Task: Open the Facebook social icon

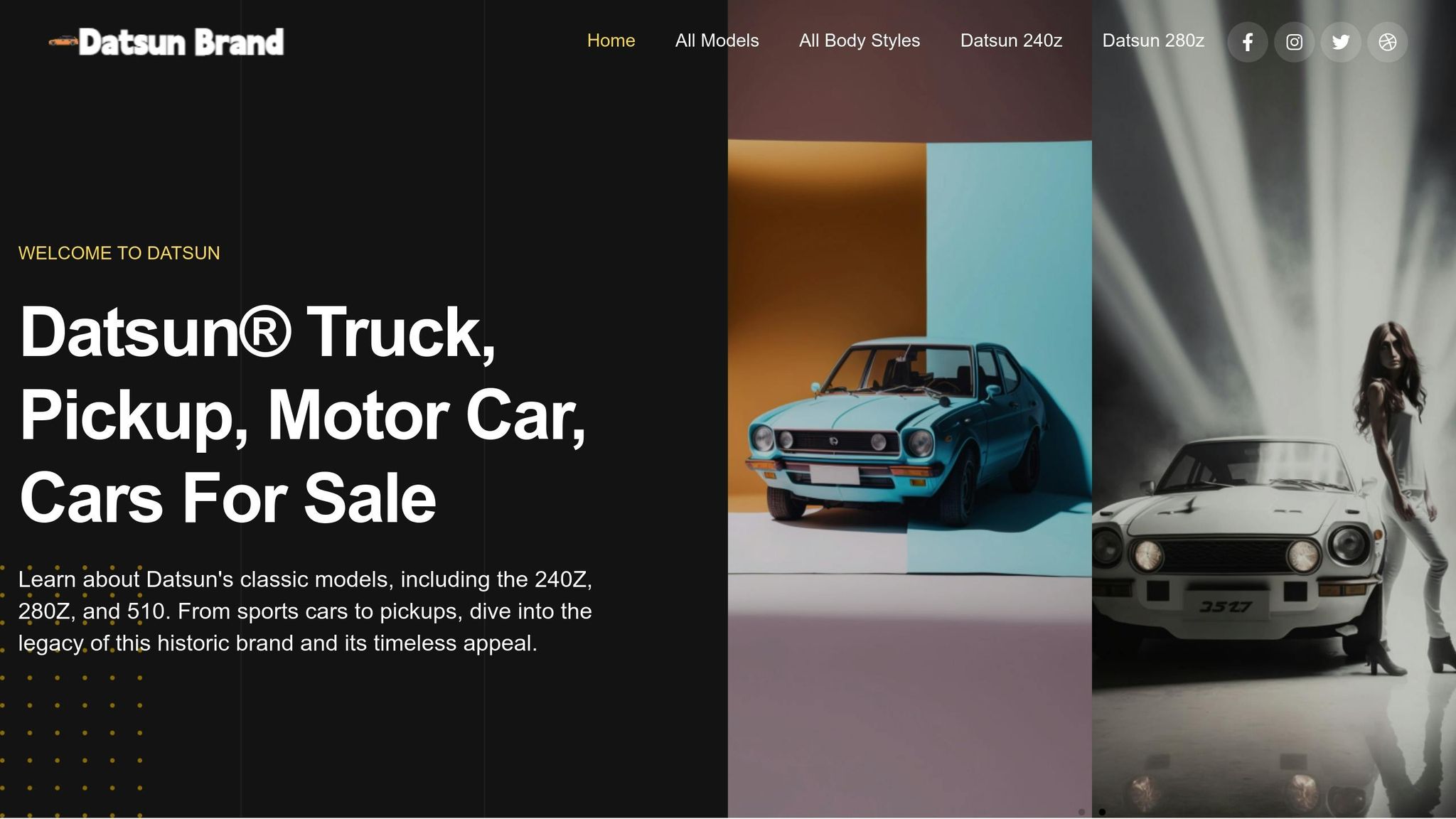Action: (1248, 42)
